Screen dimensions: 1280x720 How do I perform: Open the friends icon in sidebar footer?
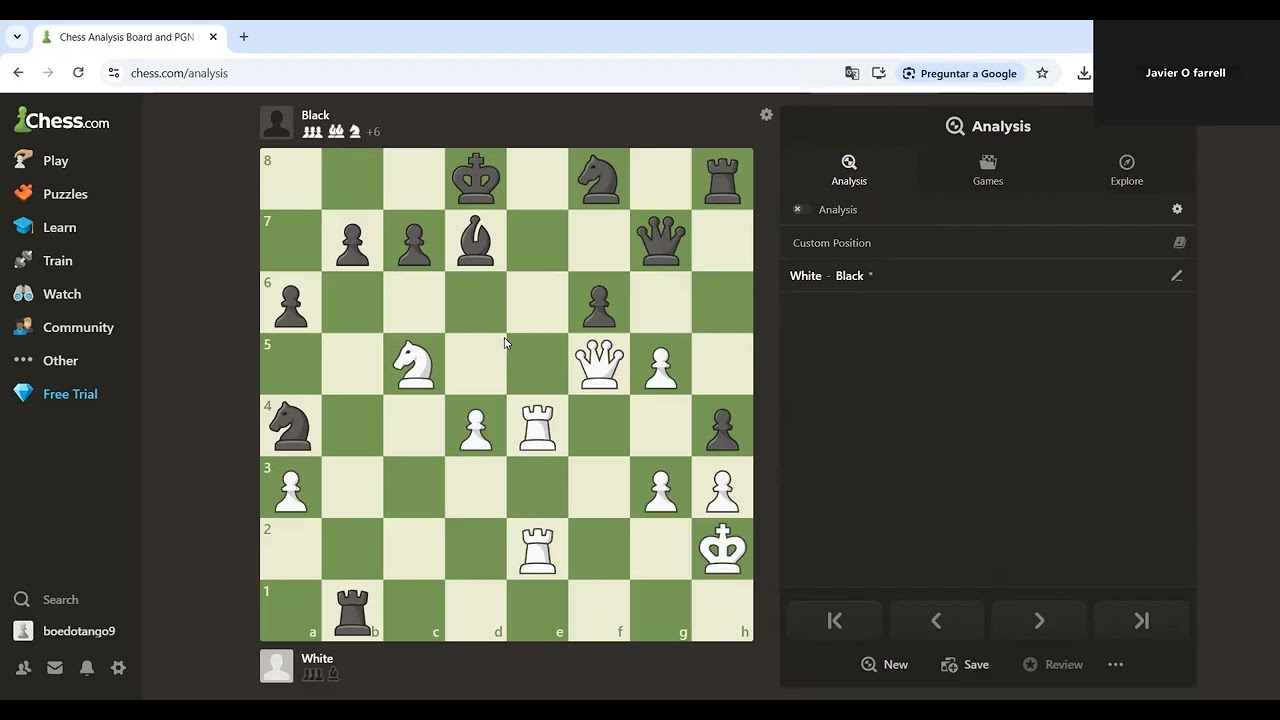point(23,668)
